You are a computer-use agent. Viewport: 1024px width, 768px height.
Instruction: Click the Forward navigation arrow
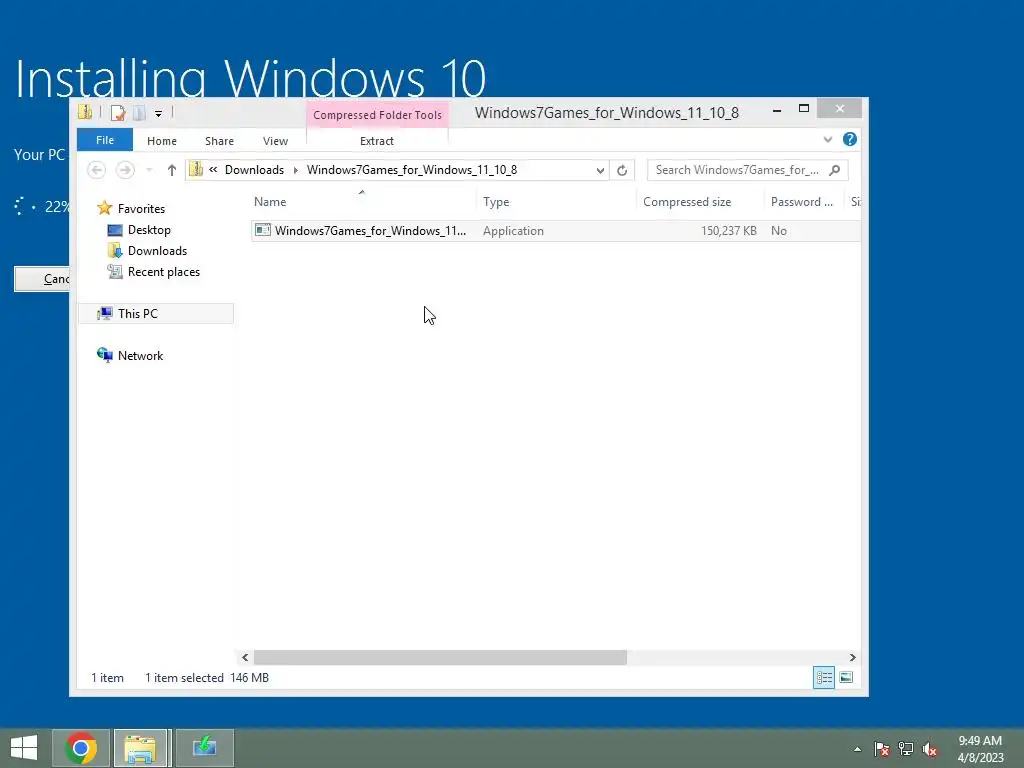tap(125, 170)
